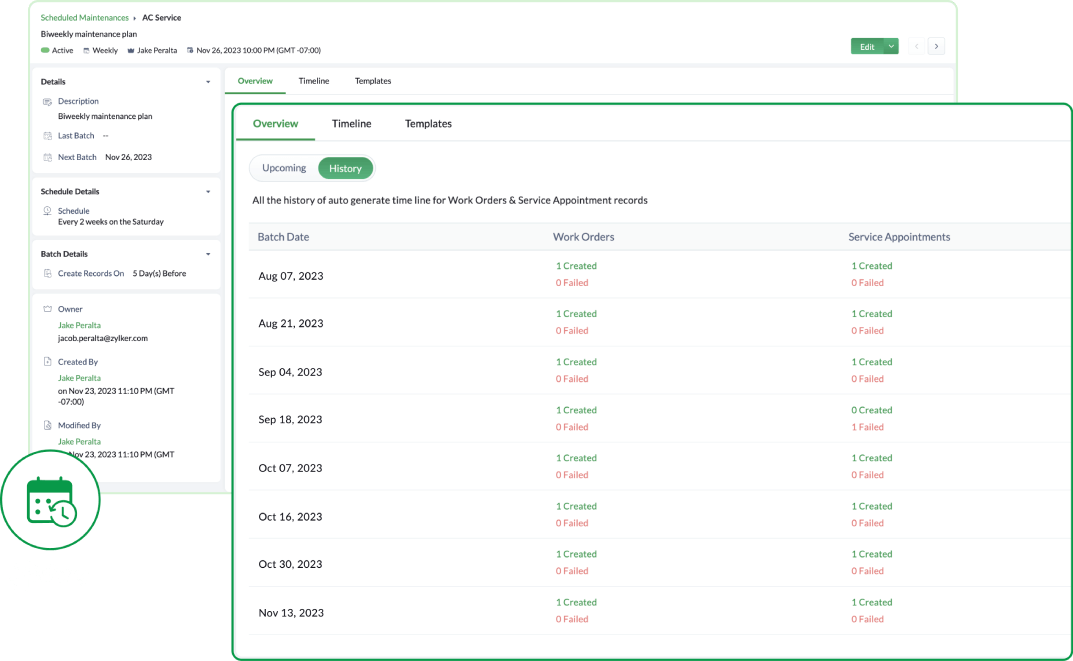Click the date icon beside Nov 26, 2023

pos(190,50)
